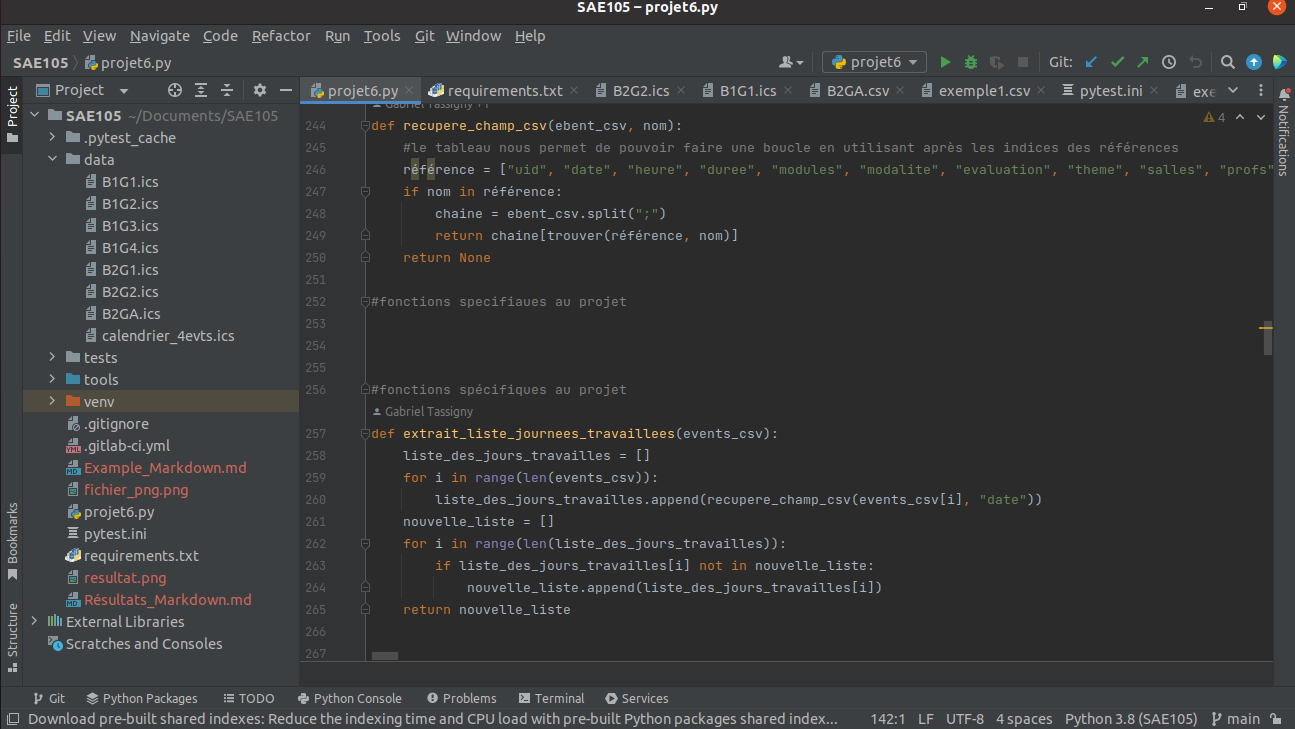The image size is (1295, 729).
Task: Go to previous highlighted error arrow
Action: click(x=1240, y=117)
